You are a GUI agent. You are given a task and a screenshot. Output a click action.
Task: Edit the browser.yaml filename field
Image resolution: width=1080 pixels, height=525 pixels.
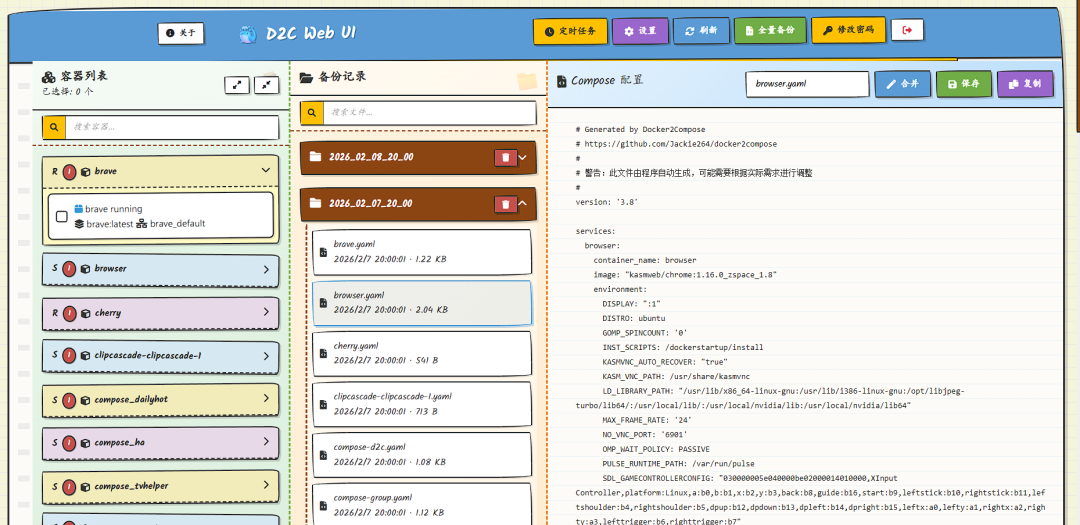807,84
